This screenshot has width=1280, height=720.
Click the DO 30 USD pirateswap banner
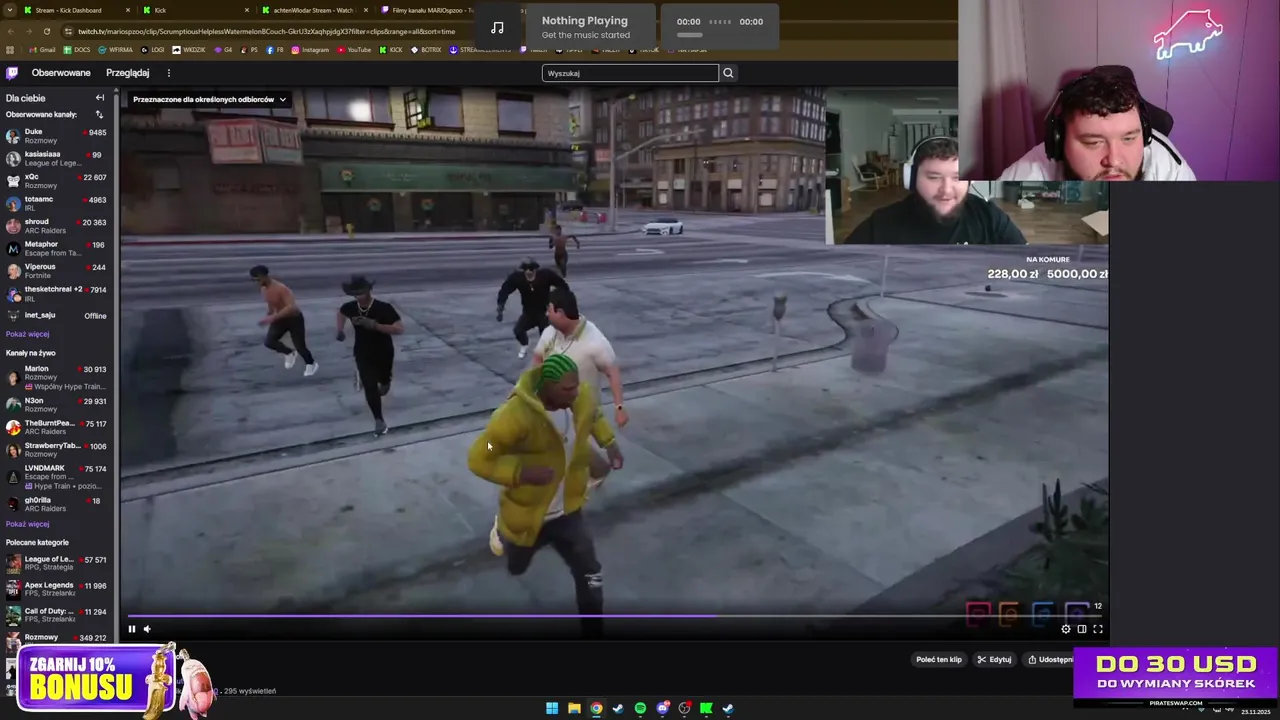point(1176,677)
